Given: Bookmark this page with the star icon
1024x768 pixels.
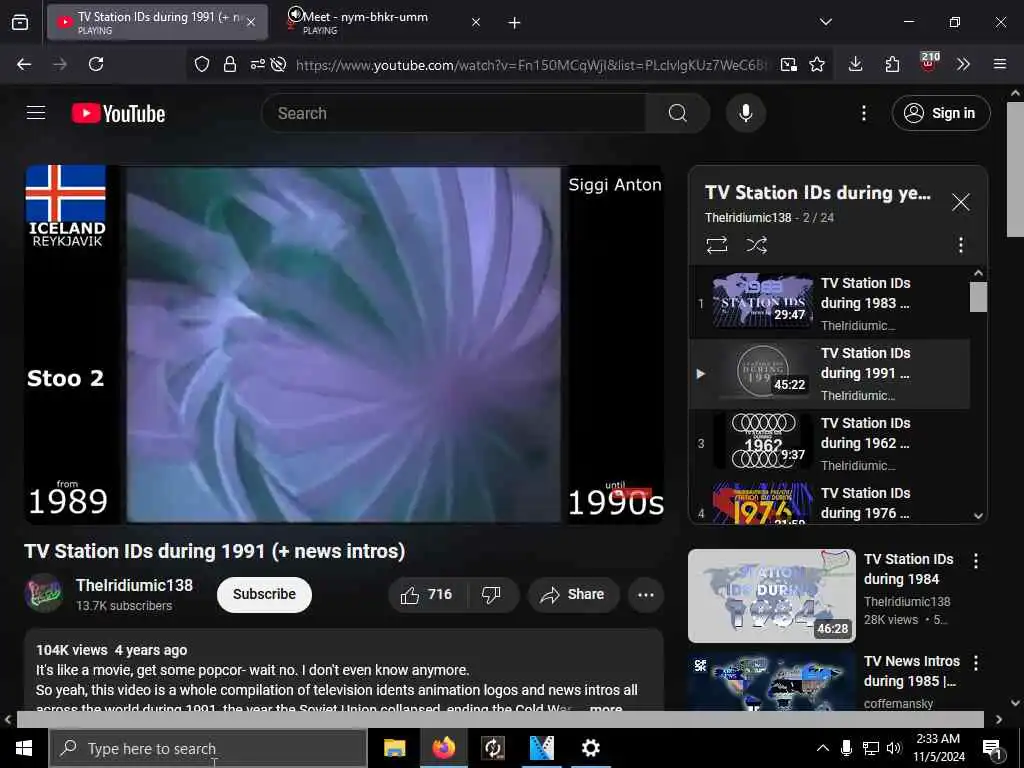Looking at the screenshot, I should click(817, 64).
